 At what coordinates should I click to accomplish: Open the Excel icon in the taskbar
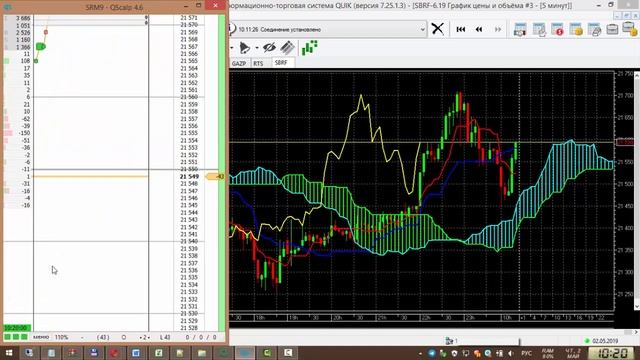(159, 353)
